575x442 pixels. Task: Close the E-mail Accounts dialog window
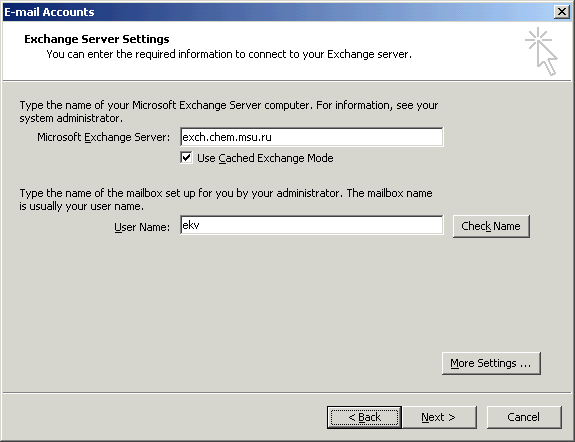click(x=561, y=12)
